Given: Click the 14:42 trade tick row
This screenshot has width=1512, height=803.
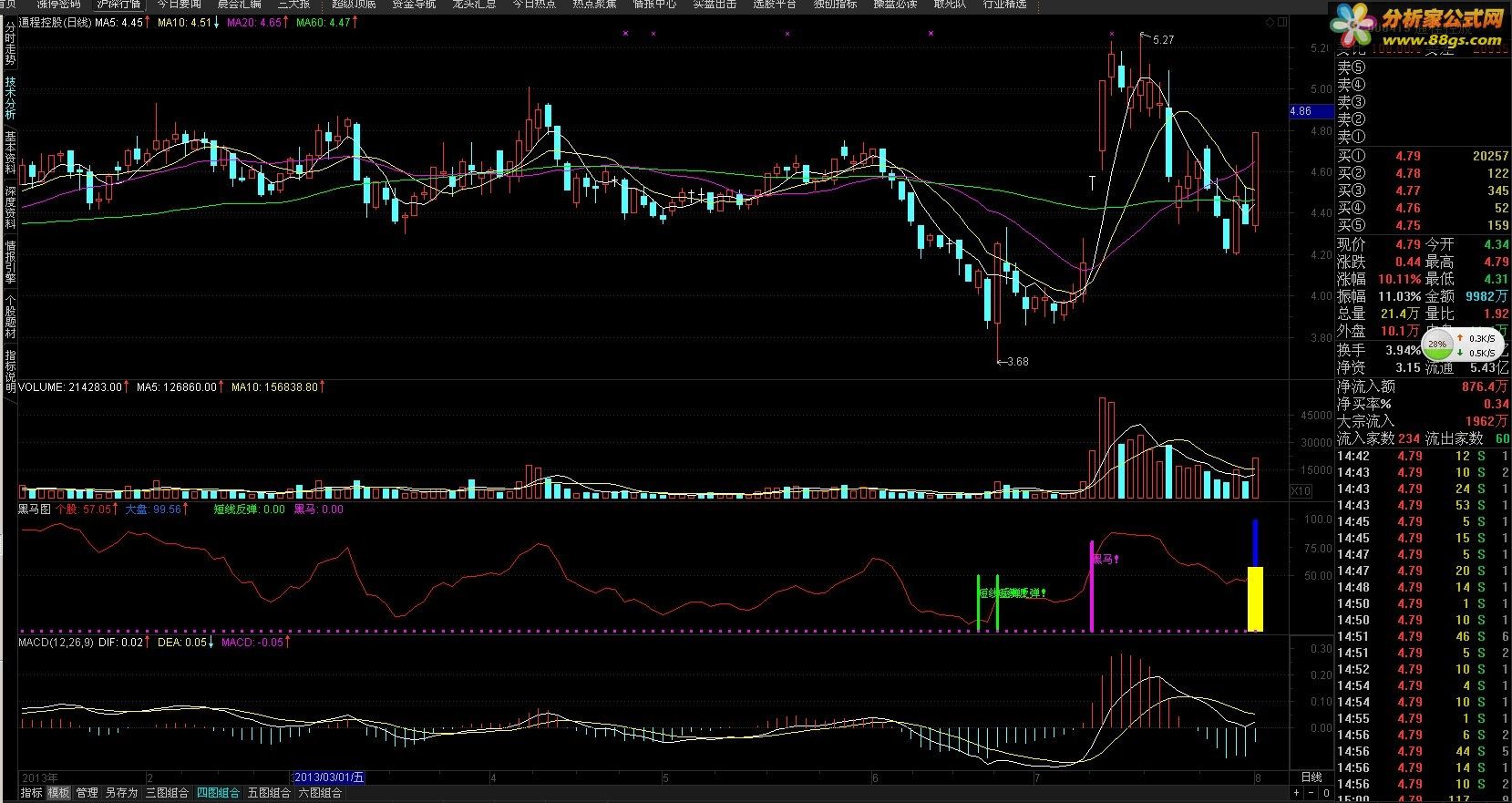Looking at the screenshot, I should [1423, 457].
